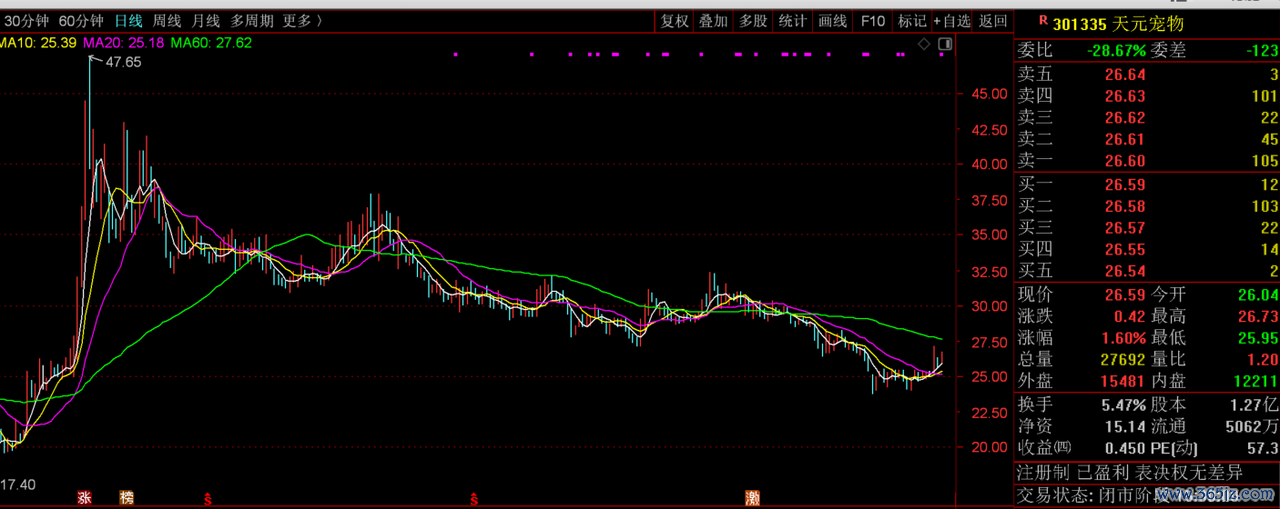Image resolution: width=1280 pixels, height=509 pixels.
Task: Add stock via +自选 button
Action: coord(952,21)
